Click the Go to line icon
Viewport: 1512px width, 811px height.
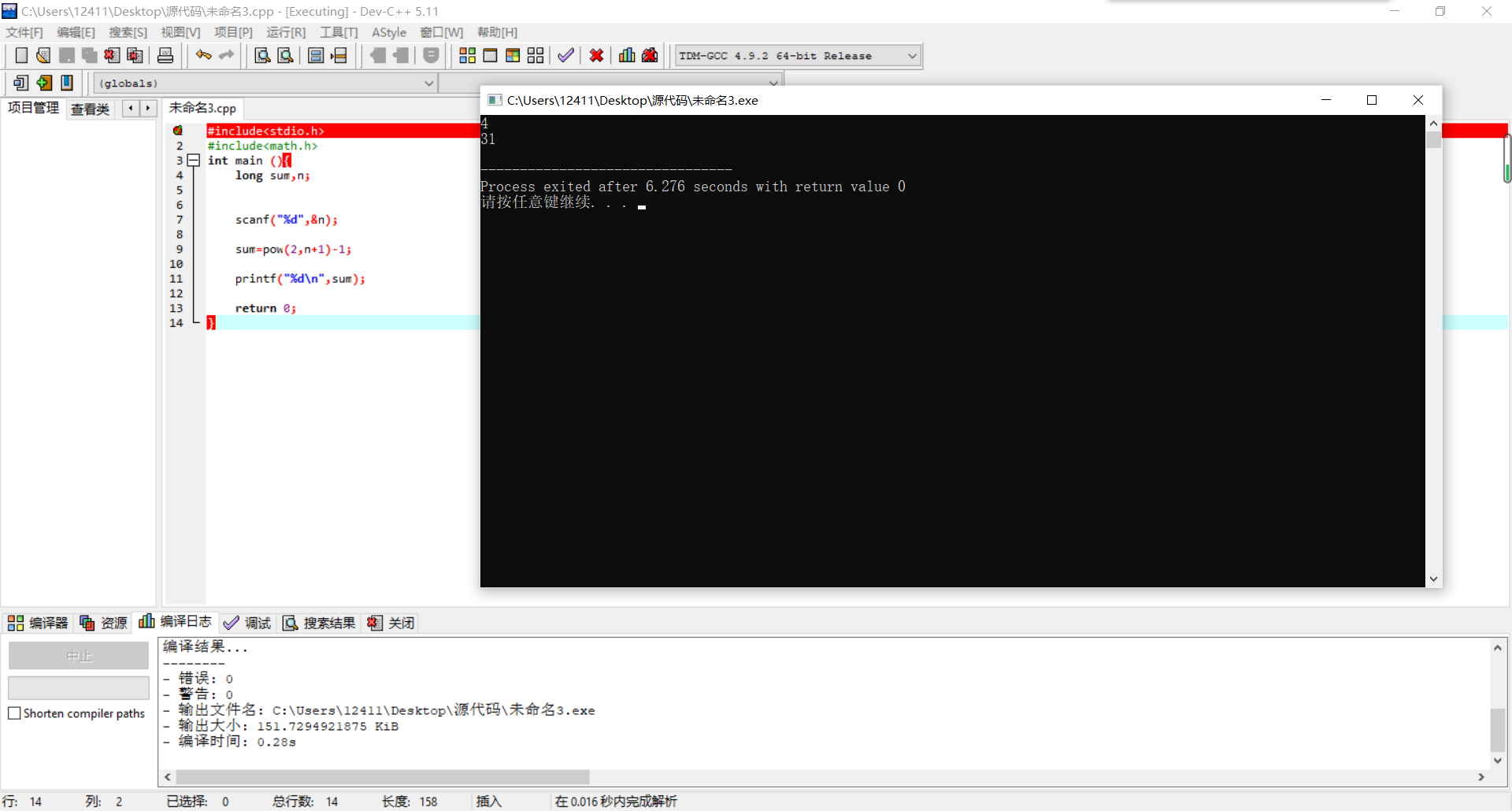339,55
